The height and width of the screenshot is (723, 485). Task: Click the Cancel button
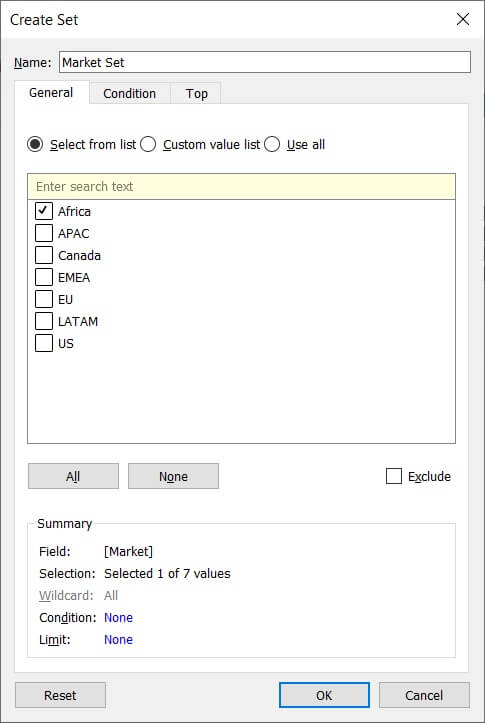[x=424, y=695]
